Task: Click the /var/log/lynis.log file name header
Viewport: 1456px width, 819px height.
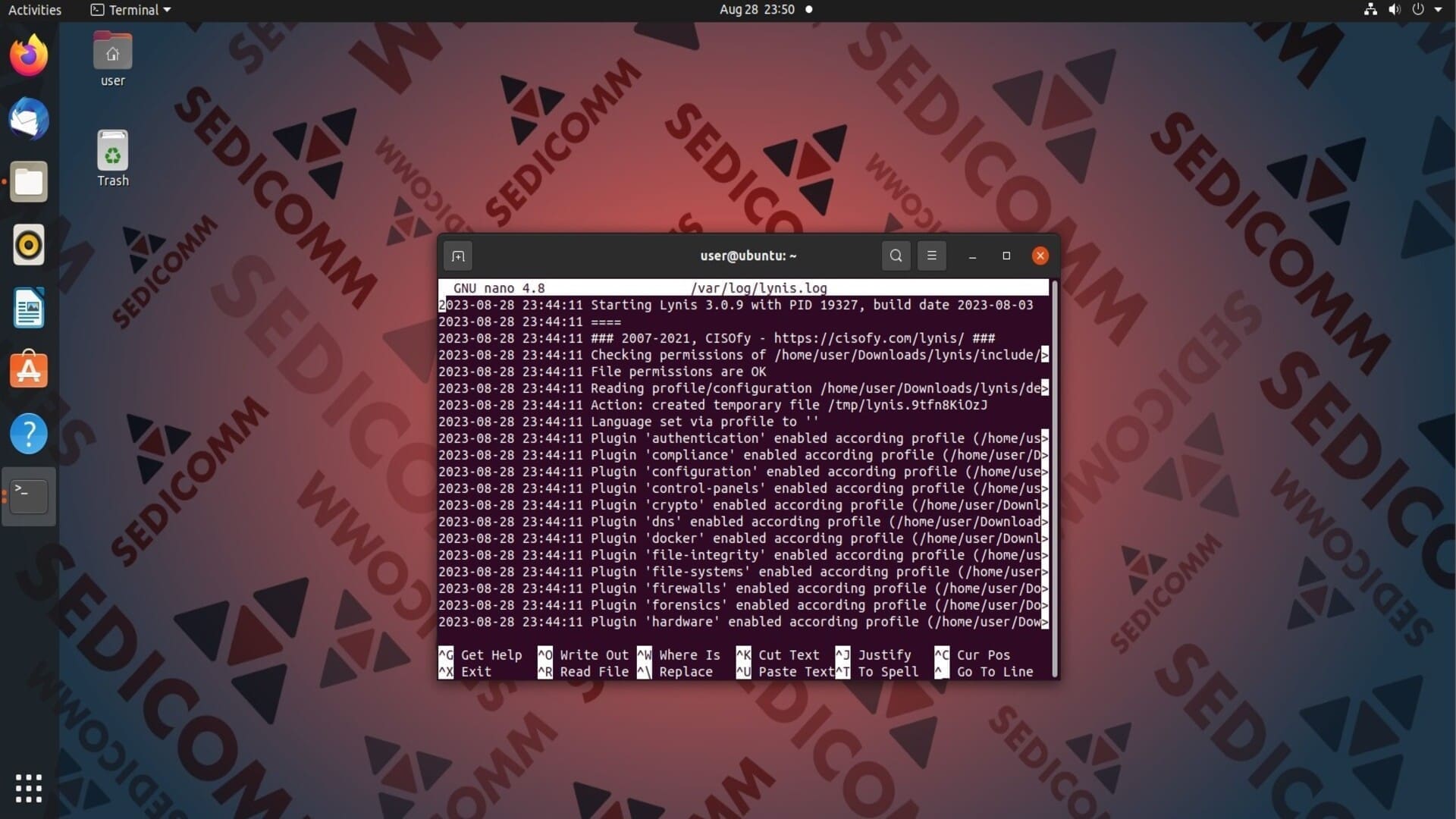Action: pyautogui.click(x=758, y=288)
